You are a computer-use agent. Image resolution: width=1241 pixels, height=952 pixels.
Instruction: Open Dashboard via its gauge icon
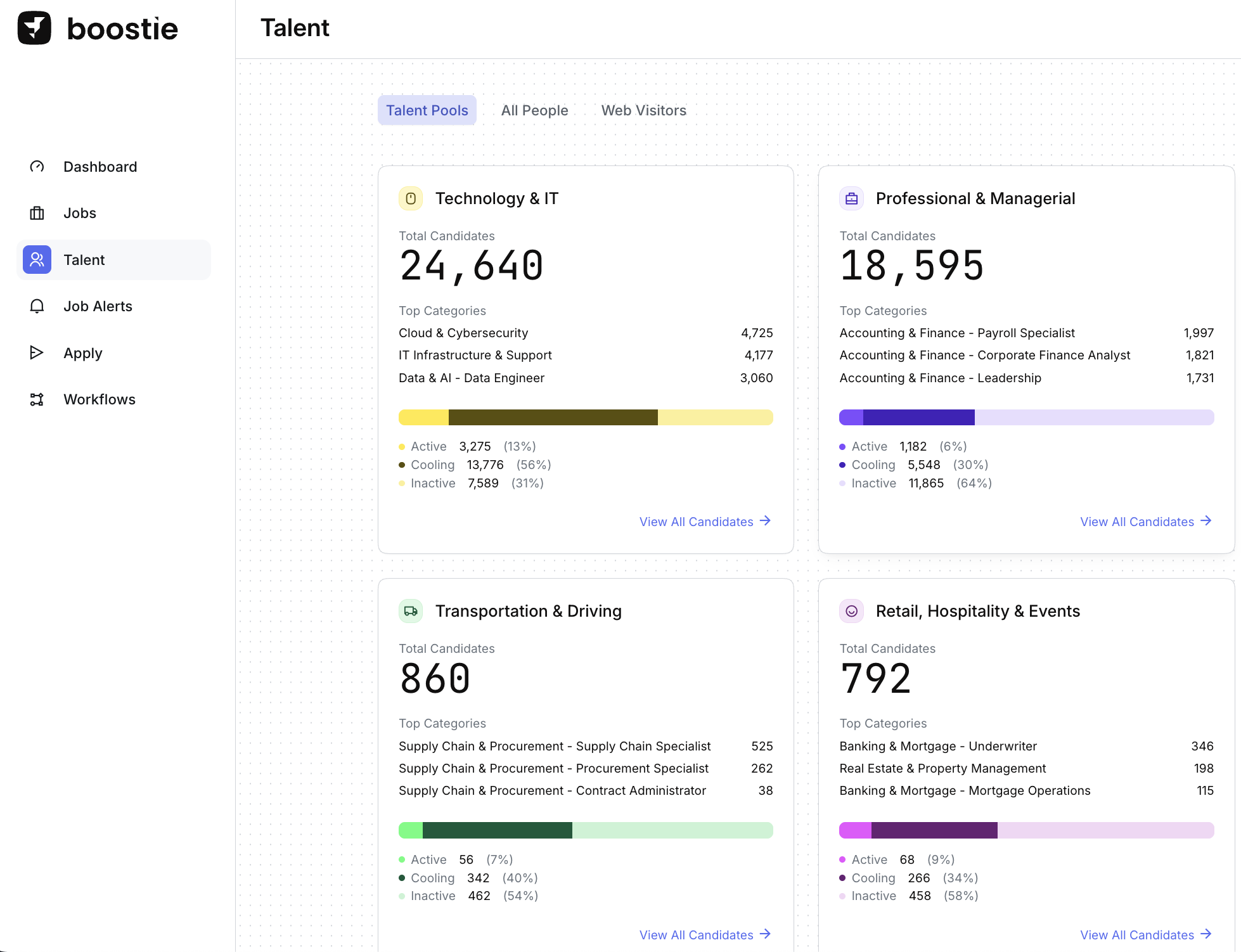point(37,167)
